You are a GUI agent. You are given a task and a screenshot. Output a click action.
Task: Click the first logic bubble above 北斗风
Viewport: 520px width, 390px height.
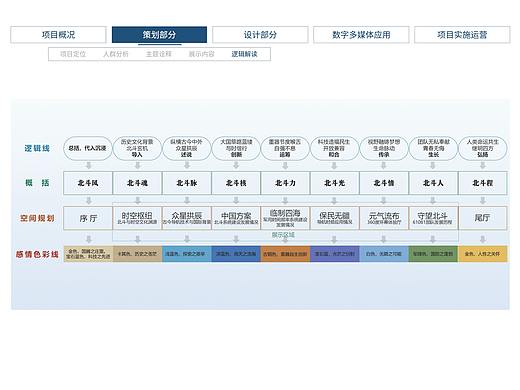coord(88,148)
